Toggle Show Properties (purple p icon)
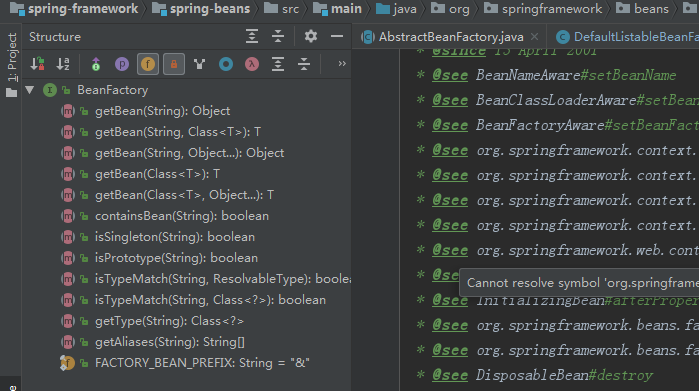Viewport: 699px width, 391px height. [x=122, y=64]
